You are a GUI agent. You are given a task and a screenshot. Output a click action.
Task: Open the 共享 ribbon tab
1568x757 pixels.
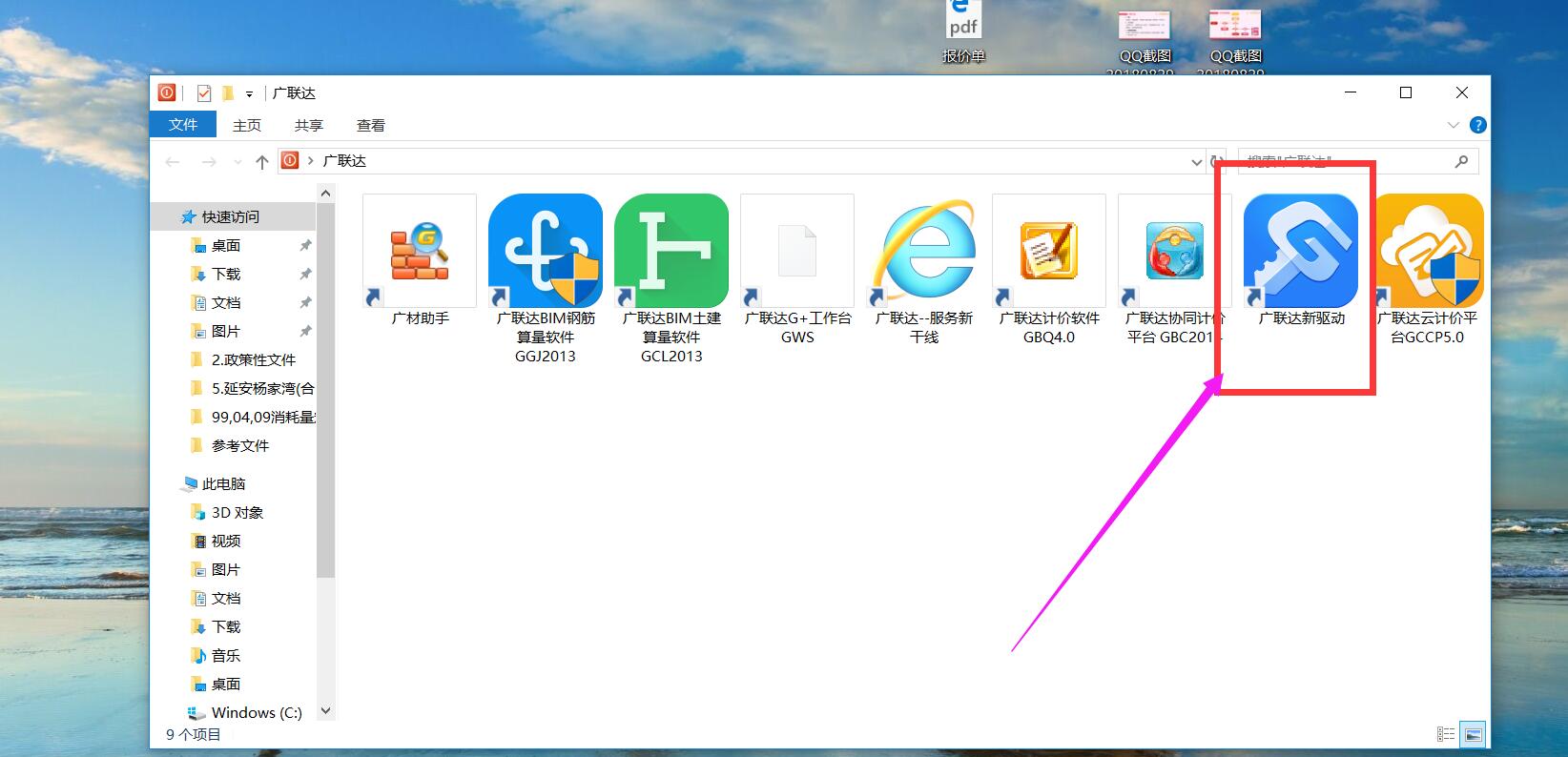tap(309, 125)
